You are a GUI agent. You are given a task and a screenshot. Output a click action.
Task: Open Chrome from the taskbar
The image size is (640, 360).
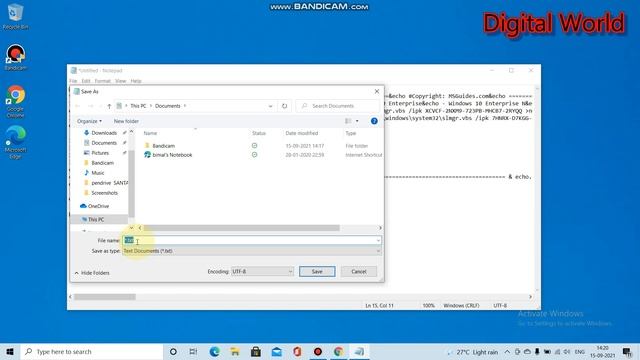(x=338, y=351)
